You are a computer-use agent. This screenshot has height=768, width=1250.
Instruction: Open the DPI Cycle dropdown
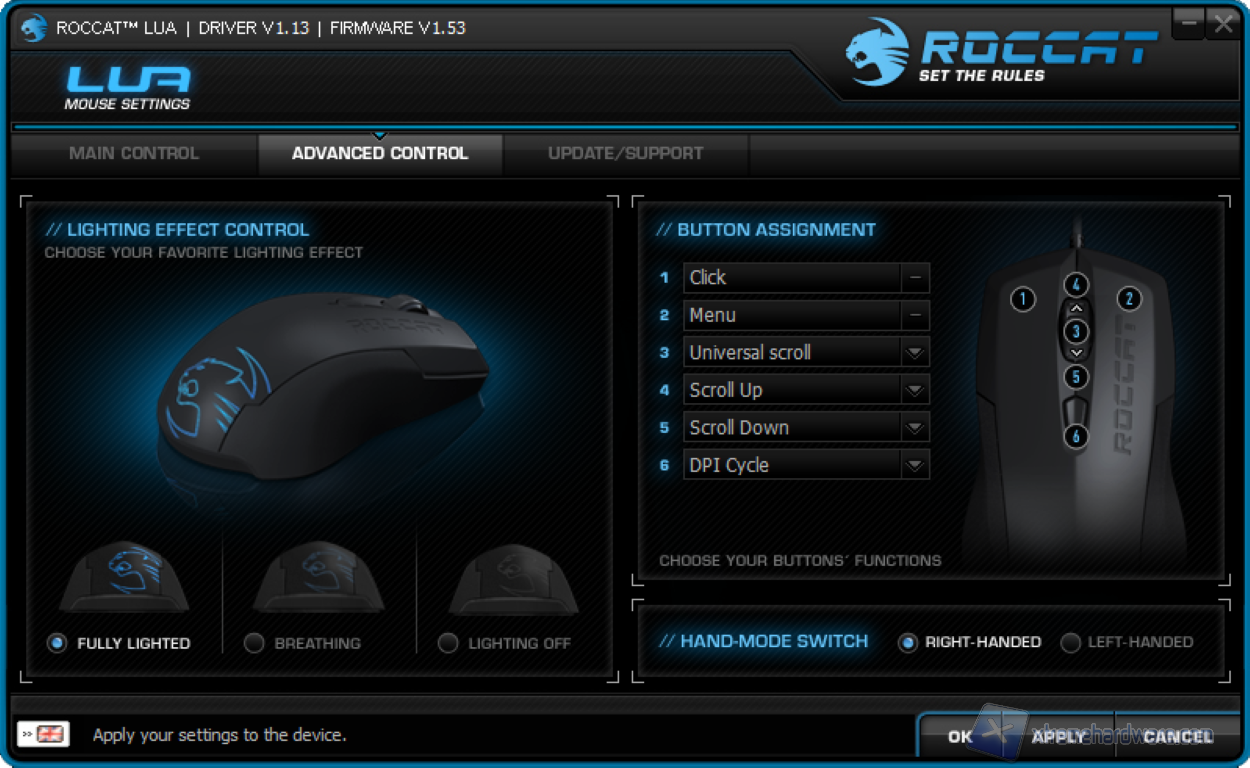[913, 465]
